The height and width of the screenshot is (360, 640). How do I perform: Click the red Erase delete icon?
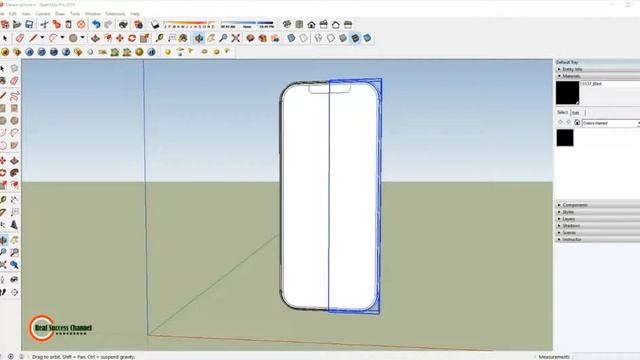coord(81,24)
